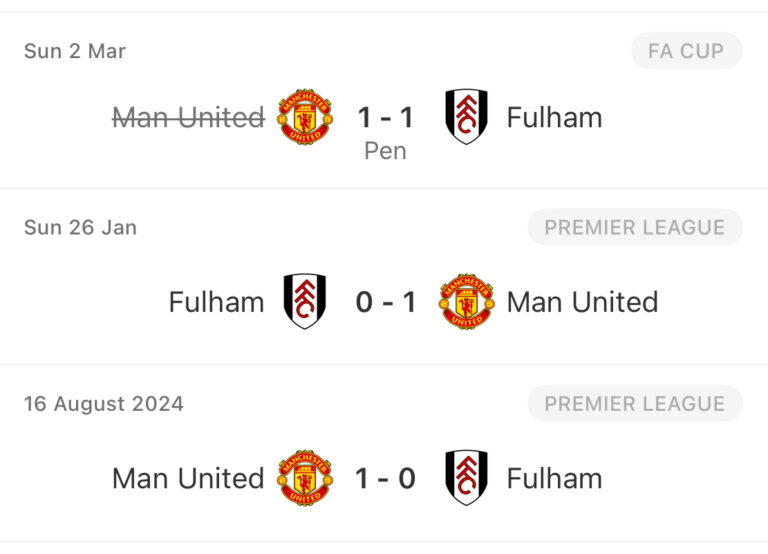768x554 pixels.
Task: Click Fulham team name in FA Cup match
Action: 554,118
